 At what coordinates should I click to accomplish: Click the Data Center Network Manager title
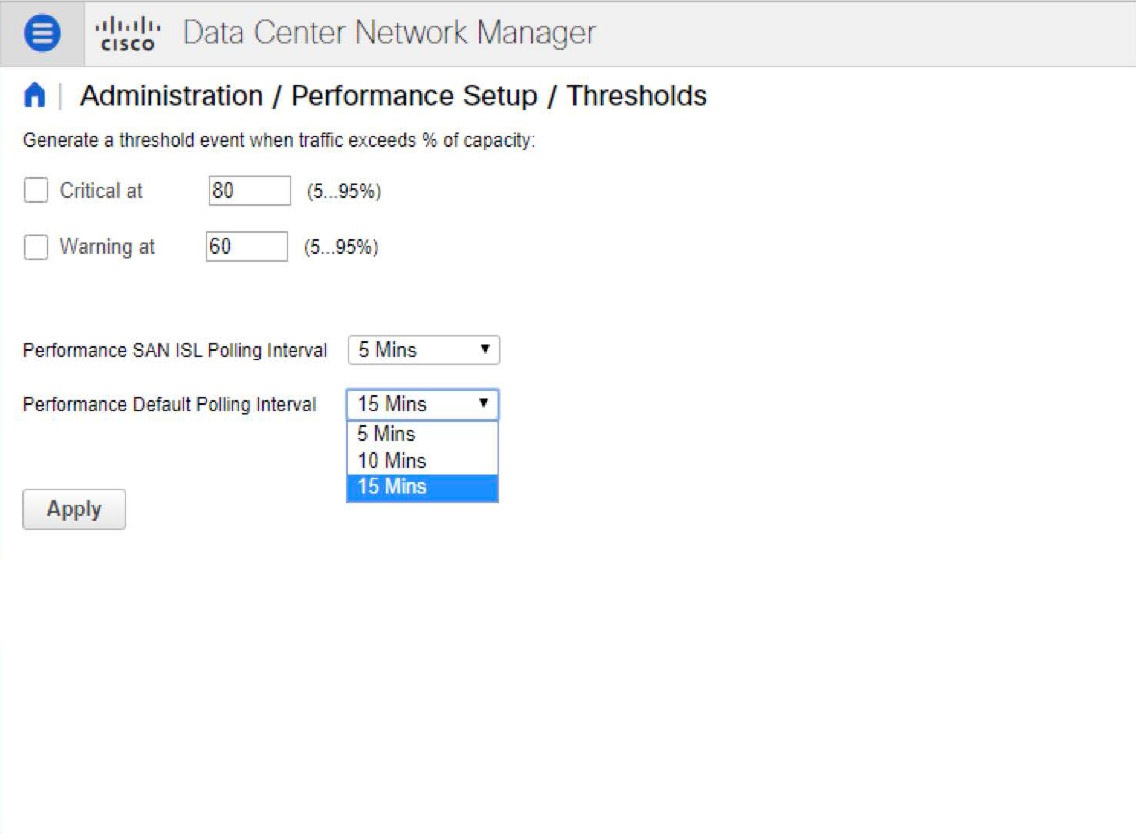388,31
